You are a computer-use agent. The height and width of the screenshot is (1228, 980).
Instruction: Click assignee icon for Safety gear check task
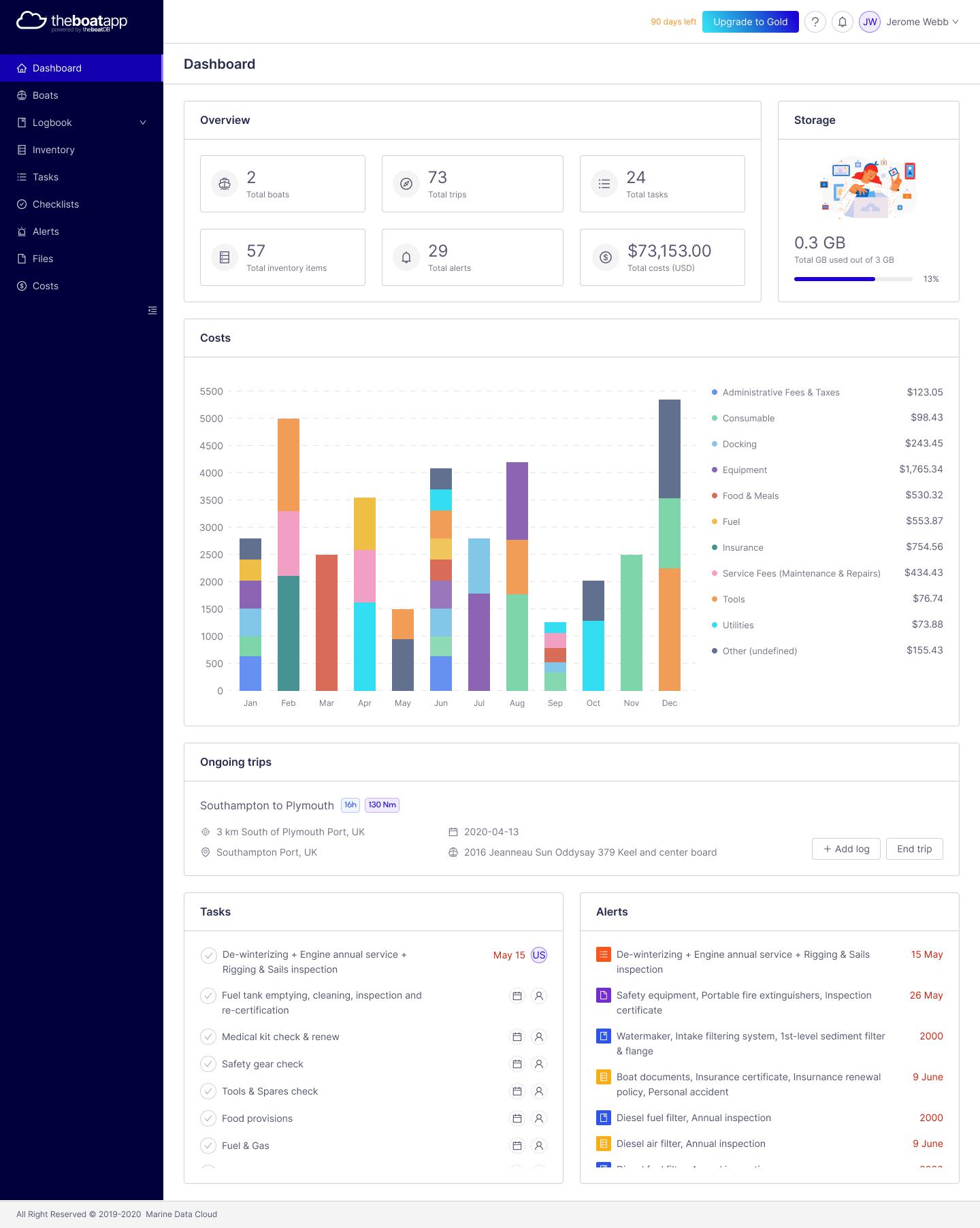(539, 1064)
